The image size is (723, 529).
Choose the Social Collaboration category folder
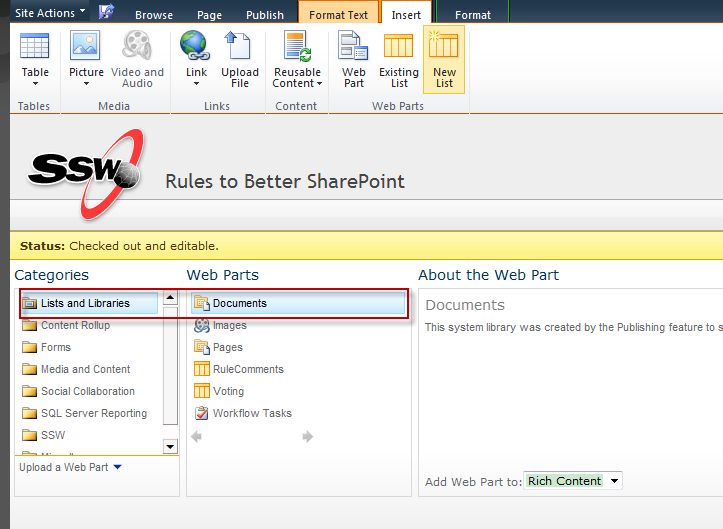(87, 391)
